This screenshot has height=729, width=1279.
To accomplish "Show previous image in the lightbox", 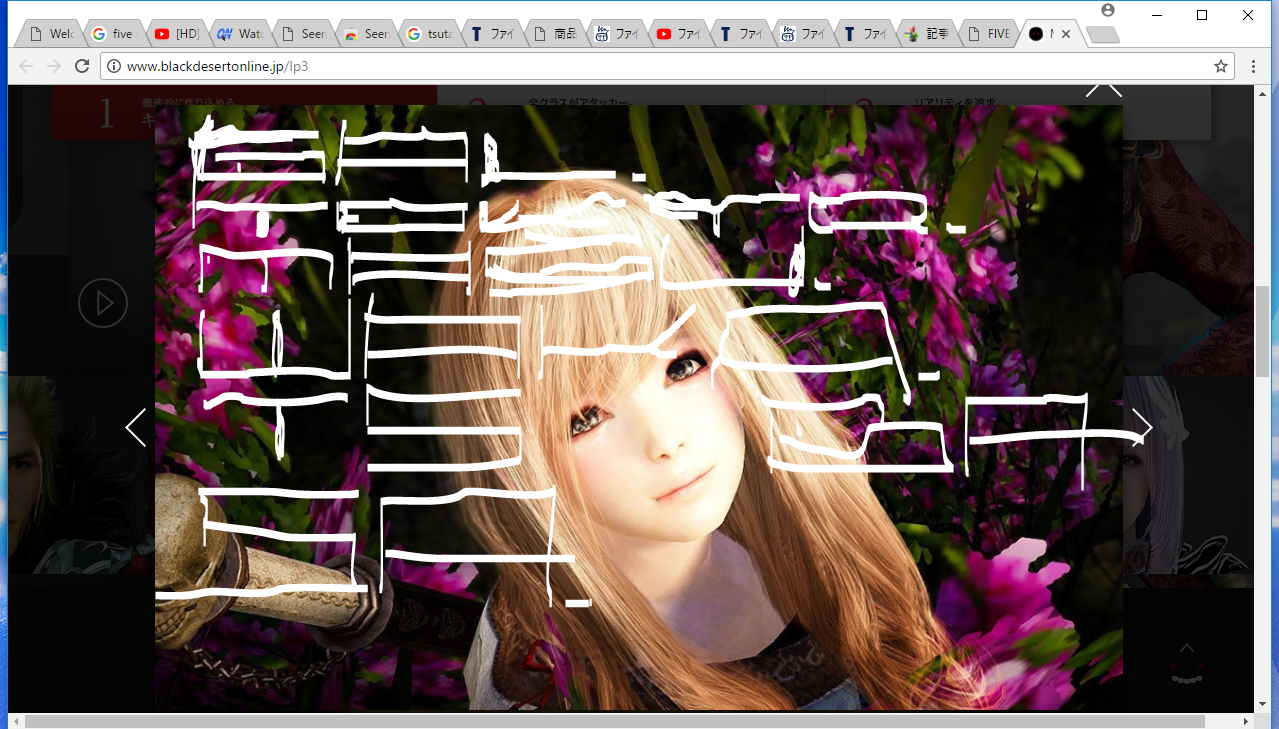I will pos(136,427).
